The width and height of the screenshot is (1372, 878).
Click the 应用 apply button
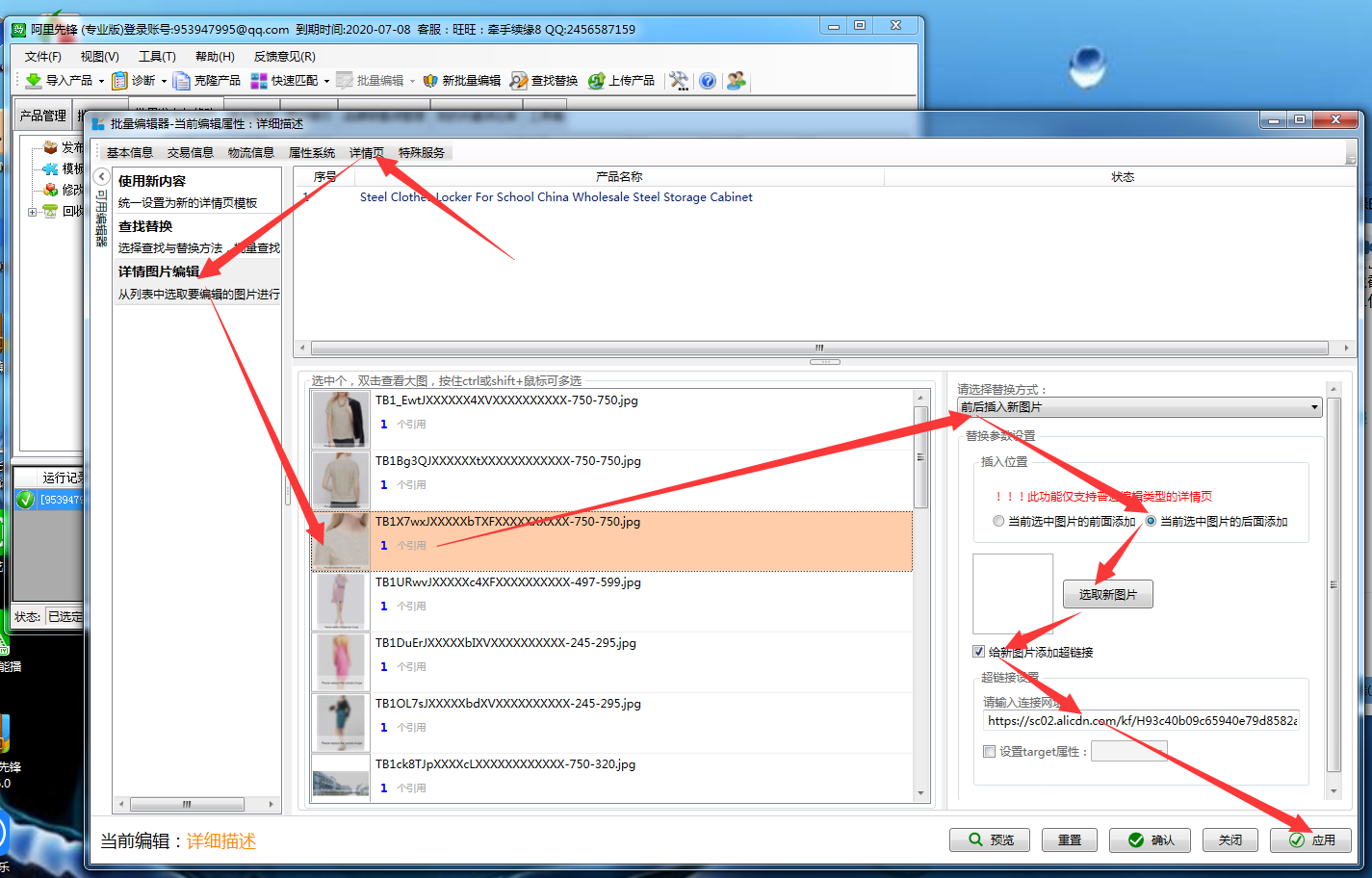point(1310,839)
